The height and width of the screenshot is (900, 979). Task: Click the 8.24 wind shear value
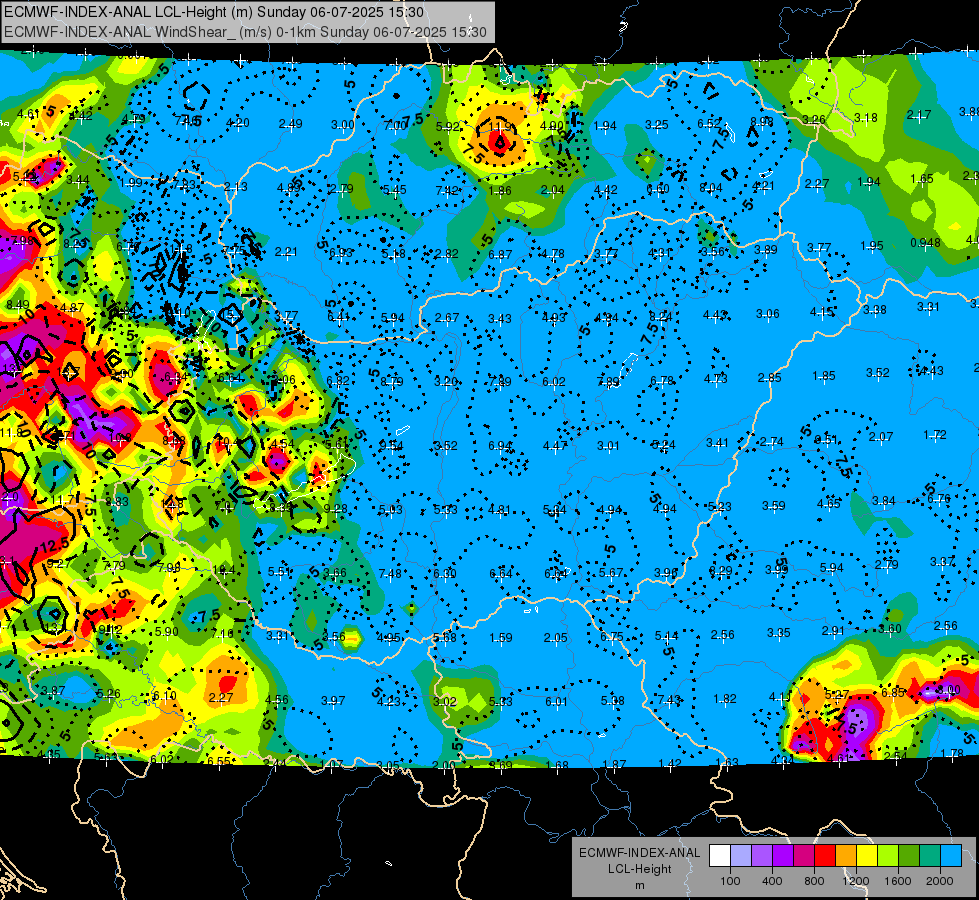pos(661,317)
